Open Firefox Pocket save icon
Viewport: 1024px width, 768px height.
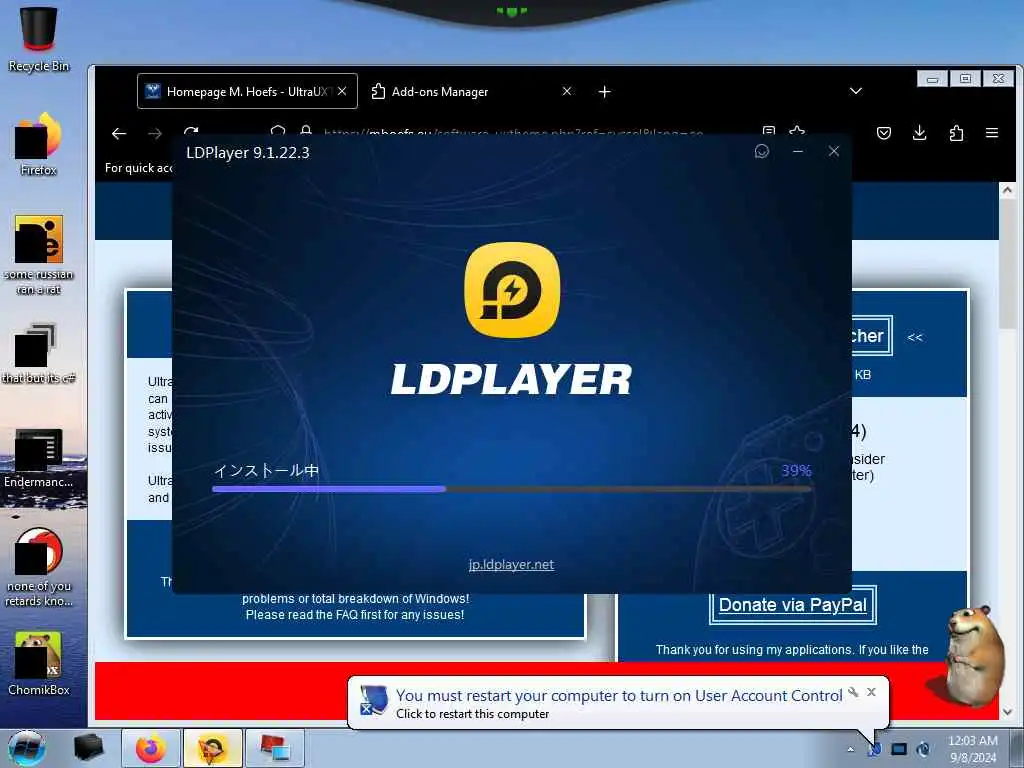pyautogui.click(x=884, y=133)
